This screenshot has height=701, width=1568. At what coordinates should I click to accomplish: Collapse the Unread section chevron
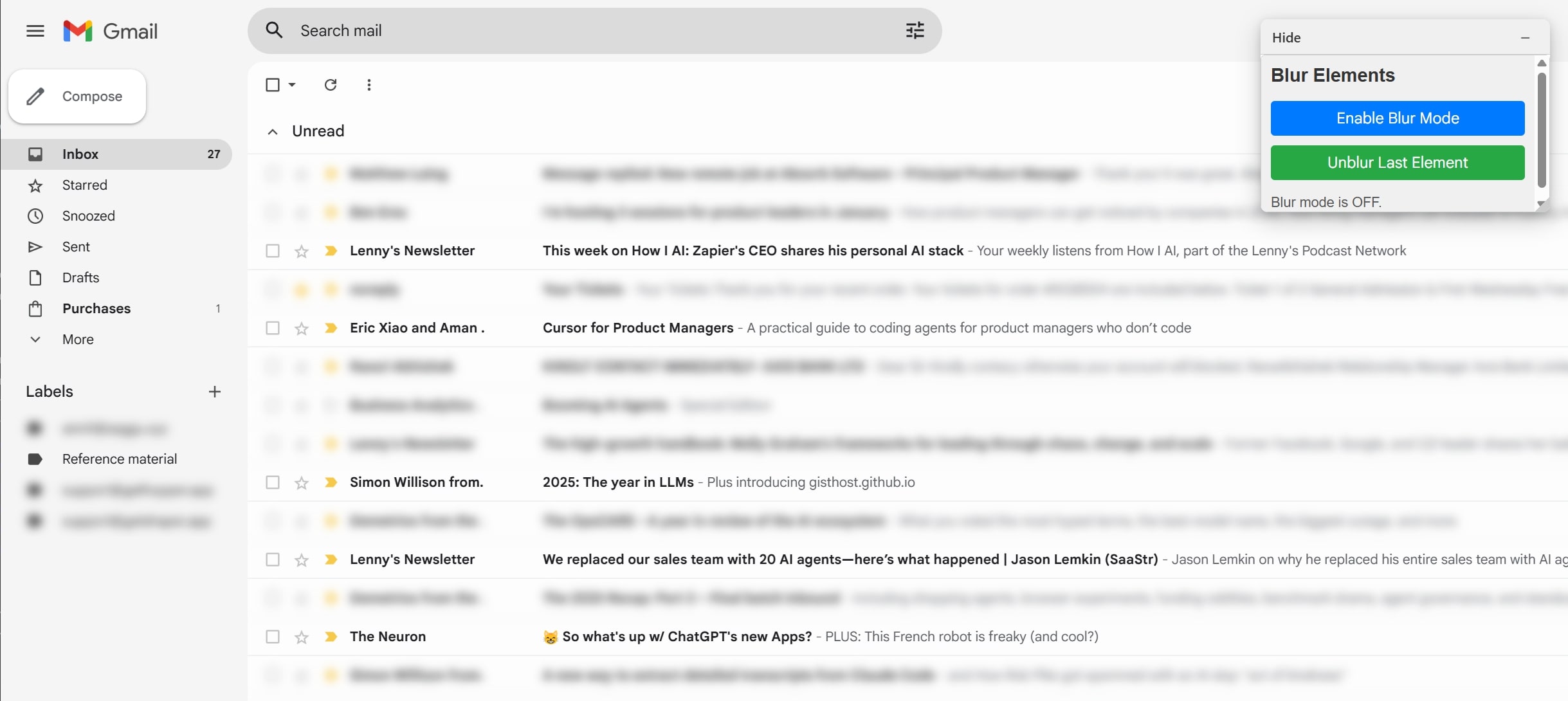pos(273,132)
